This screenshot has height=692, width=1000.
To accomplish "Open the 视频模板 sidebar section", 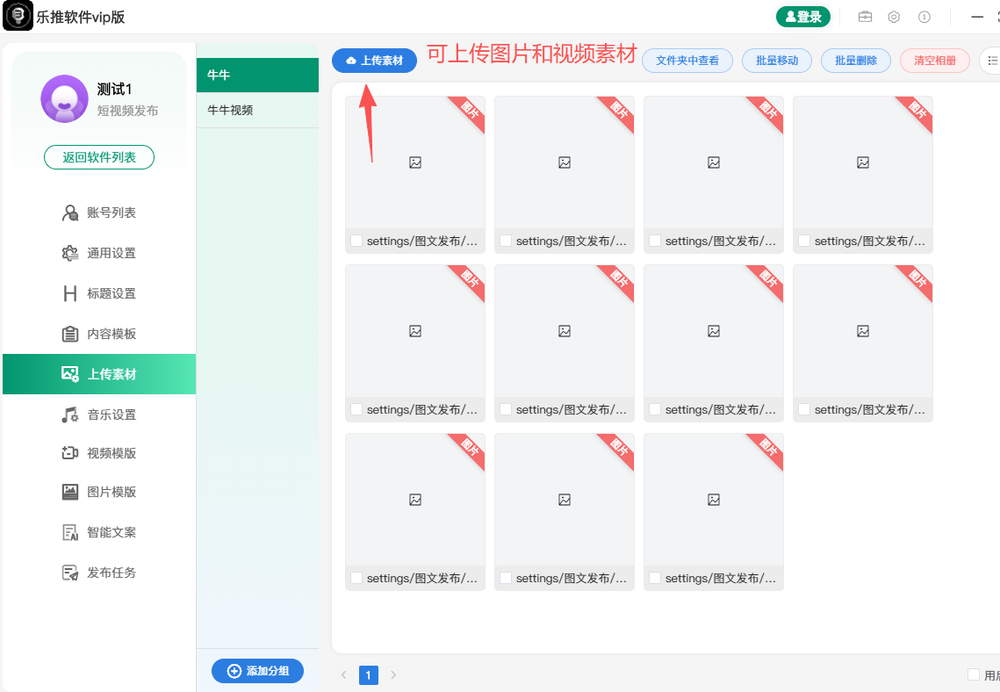I will [113, 453].
